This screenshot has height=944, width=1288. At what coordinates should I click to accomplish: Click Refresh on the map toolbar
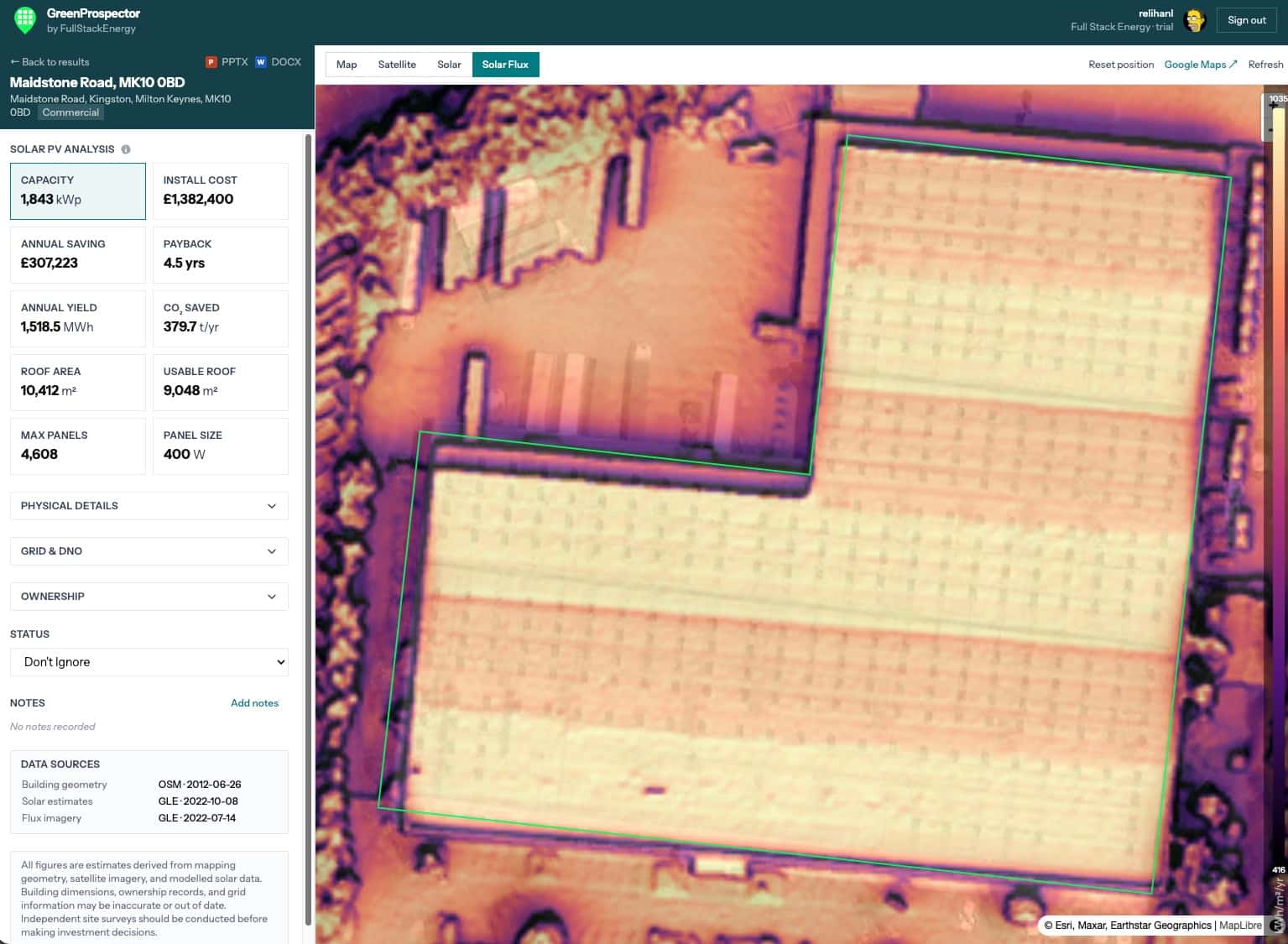point(1265,65)
